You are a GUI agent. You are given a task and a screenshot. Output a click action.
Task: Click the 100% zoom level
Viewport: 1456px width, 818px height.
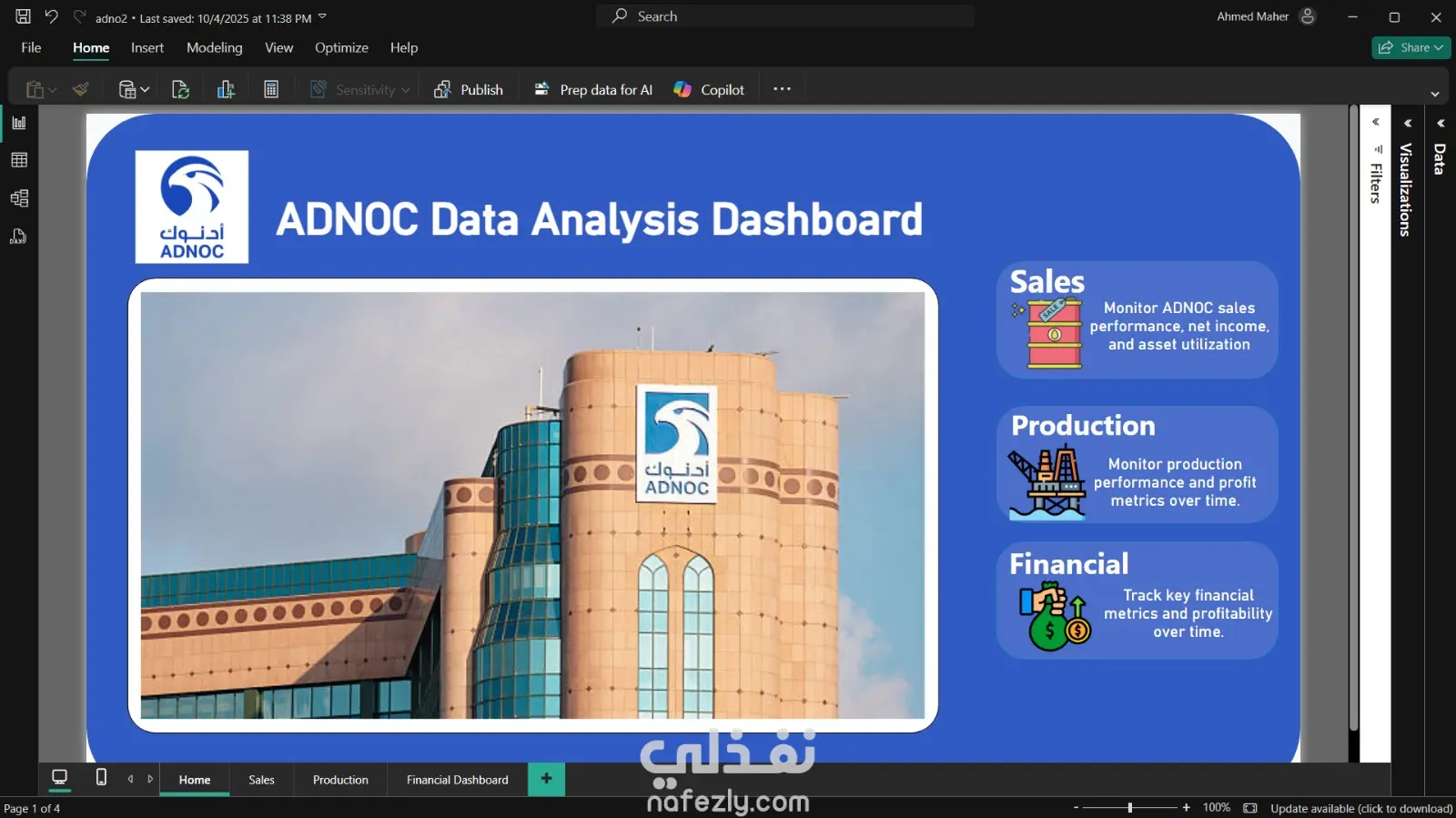click(x=1216, y=808)
